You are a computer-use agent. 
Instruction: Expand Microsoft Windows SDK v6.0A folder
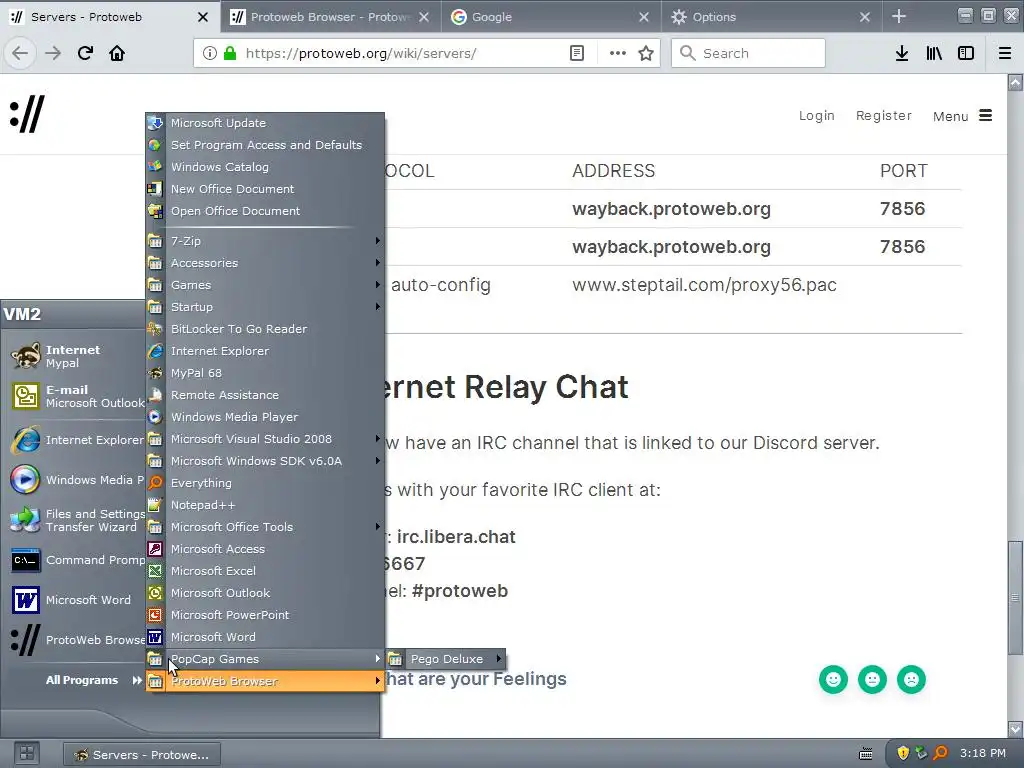click(x=265, y=461)
